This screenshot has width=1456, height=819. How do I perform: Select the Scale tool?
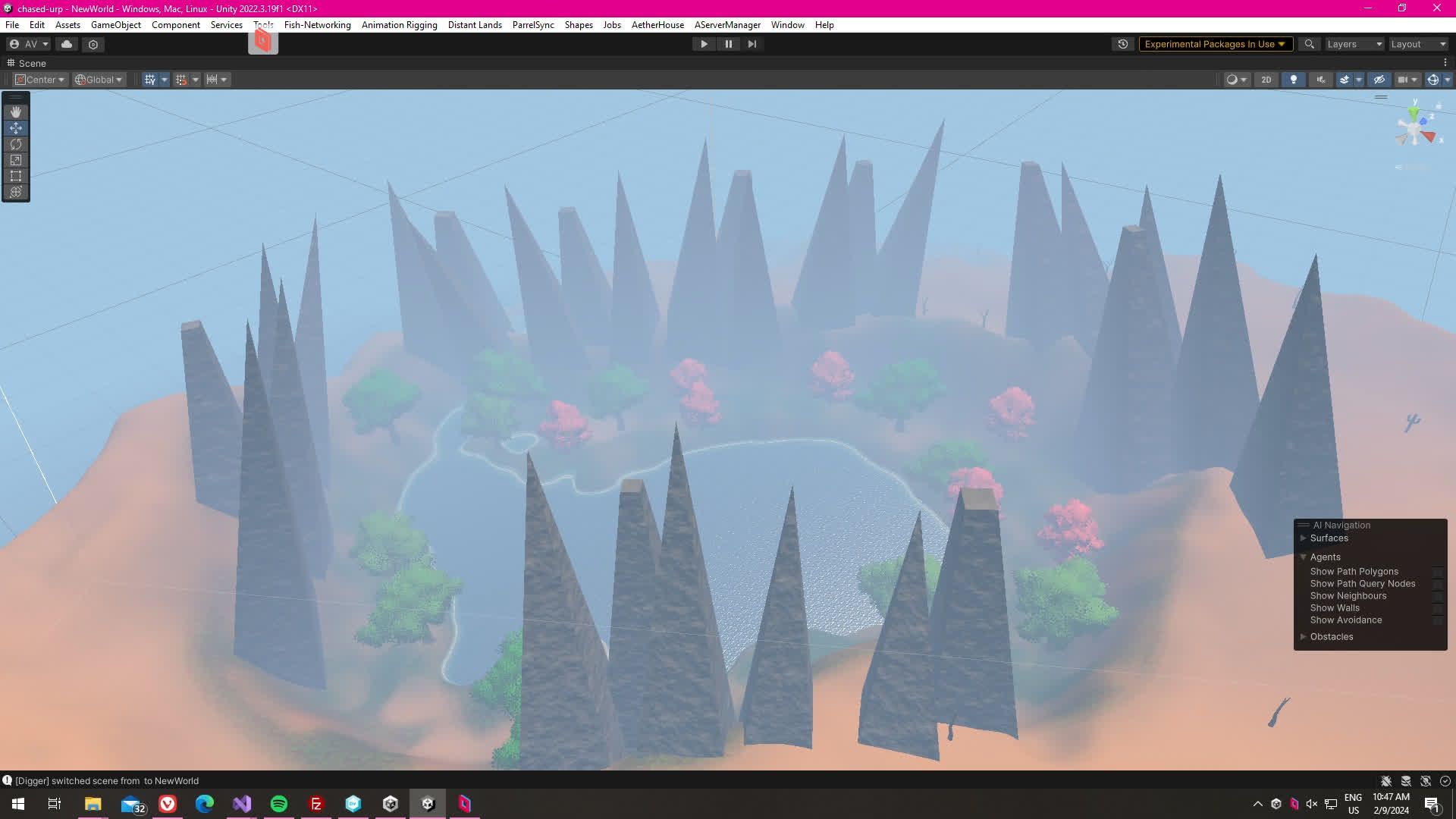[x=16, y=160]
